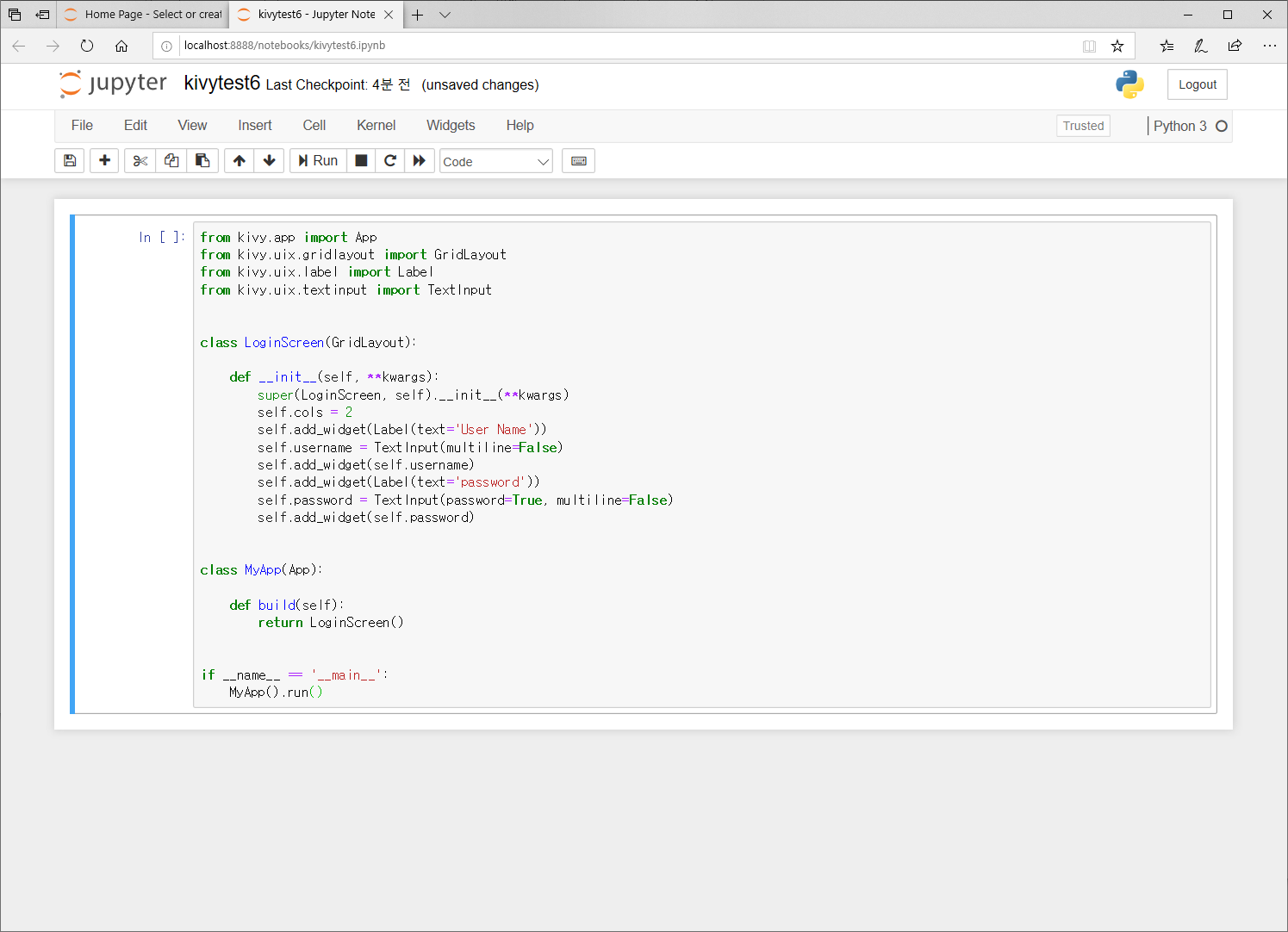Open the File menu
Screen dimensions: 1288x932
tap(82, 126)
